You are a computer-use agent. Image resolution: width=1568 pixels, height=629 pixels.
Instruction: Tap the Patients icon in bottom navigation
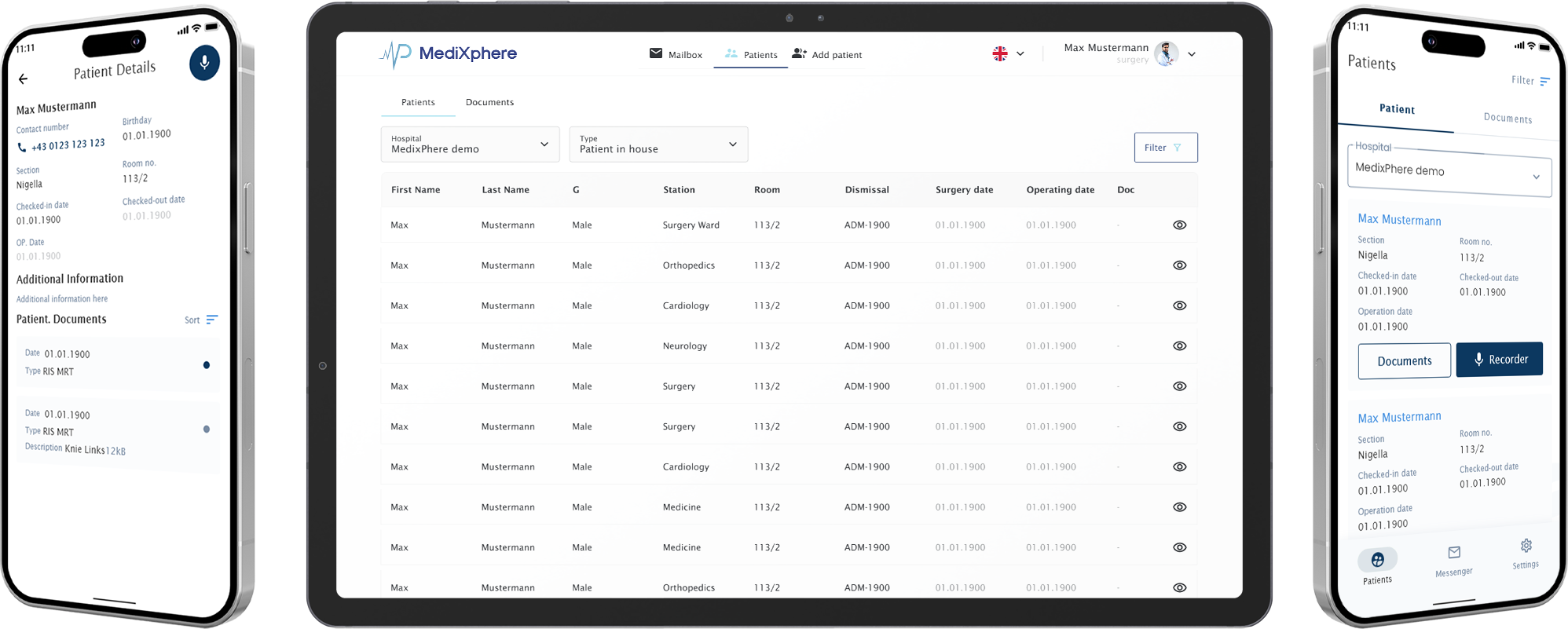1377,560
